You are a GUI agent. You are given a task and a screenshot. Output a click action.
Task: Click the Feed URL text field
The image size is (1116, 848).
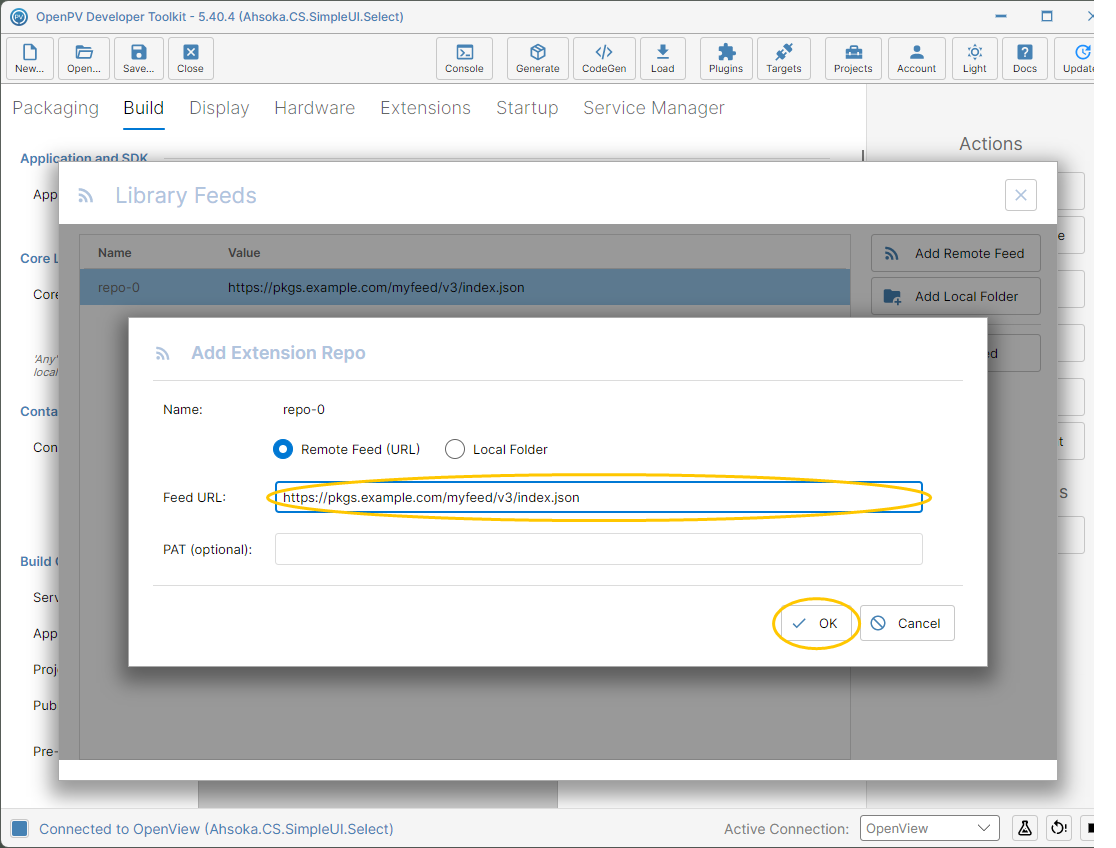click(599, 497)
